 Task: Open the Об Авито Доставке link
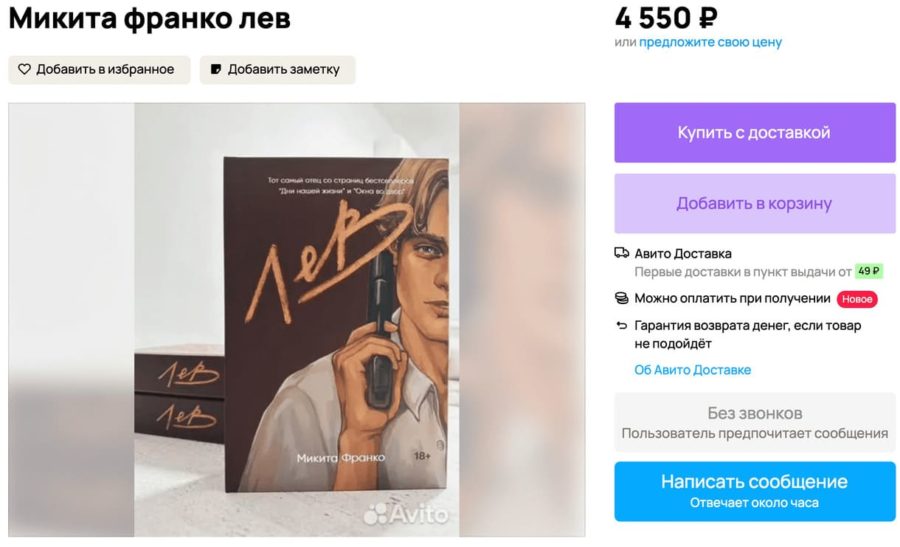point(692,370)
